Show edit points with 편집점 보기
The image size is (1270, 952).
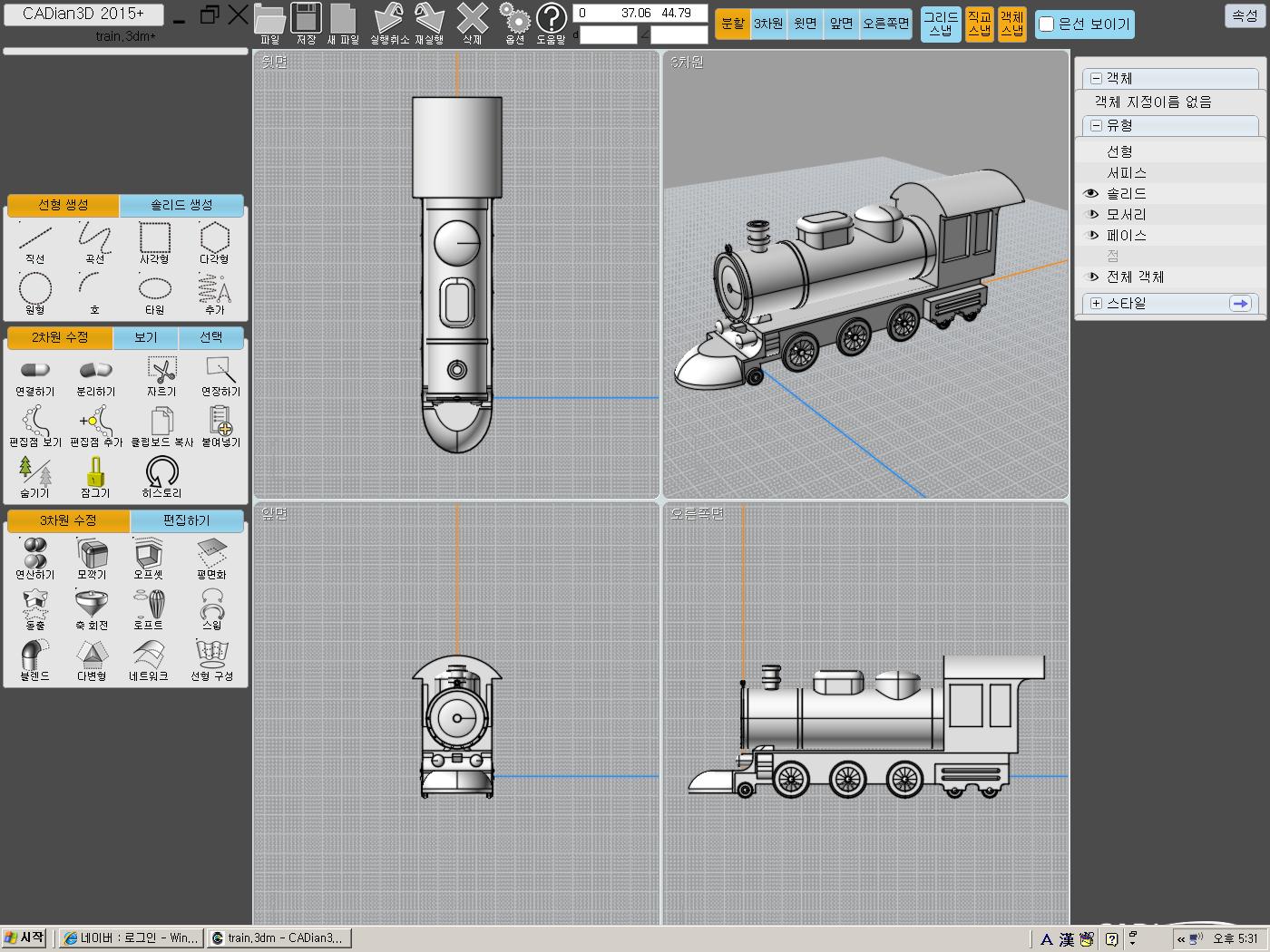point(34,427)
